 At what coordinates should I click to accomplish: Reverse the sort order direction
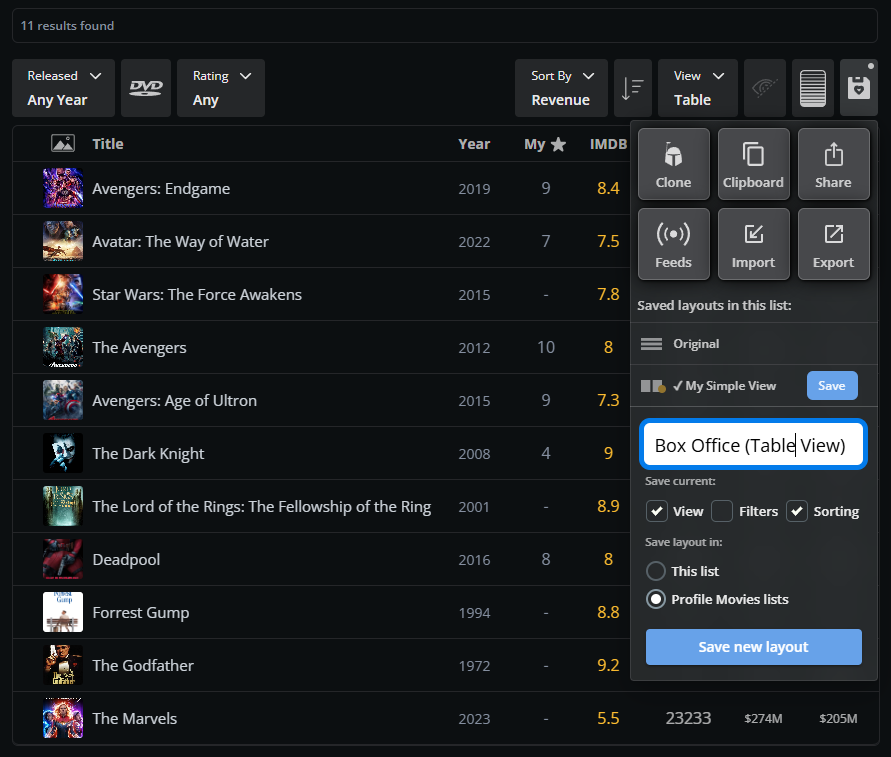[632, 88]
